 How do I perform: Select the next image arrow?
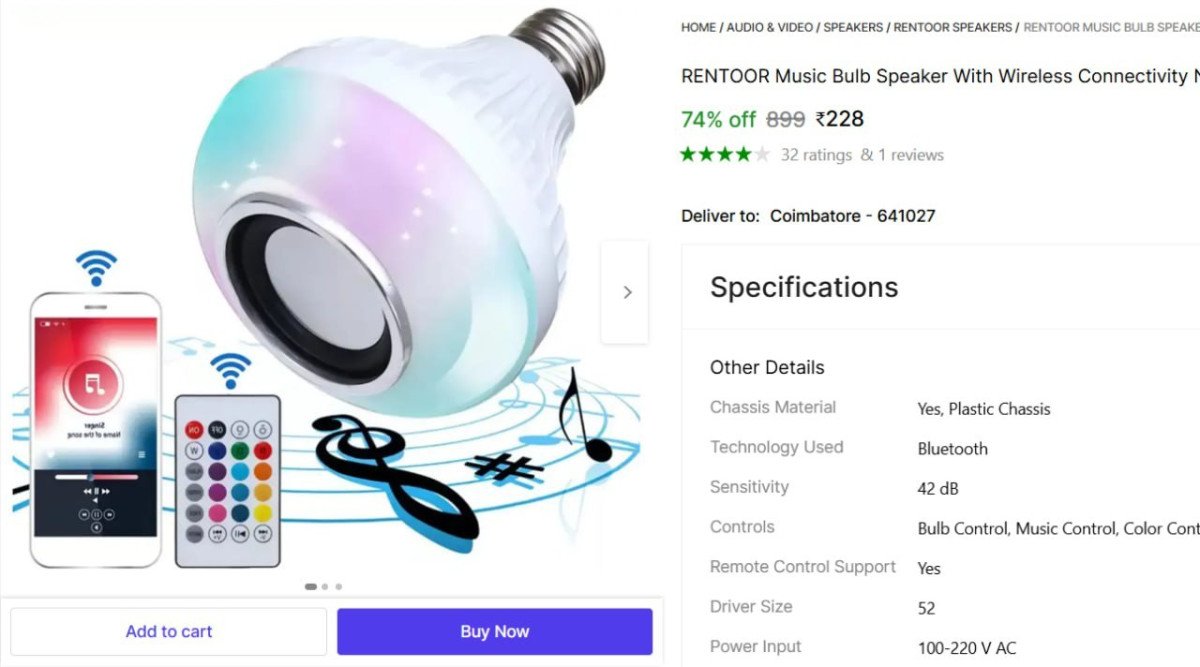(x=626, y=292)
